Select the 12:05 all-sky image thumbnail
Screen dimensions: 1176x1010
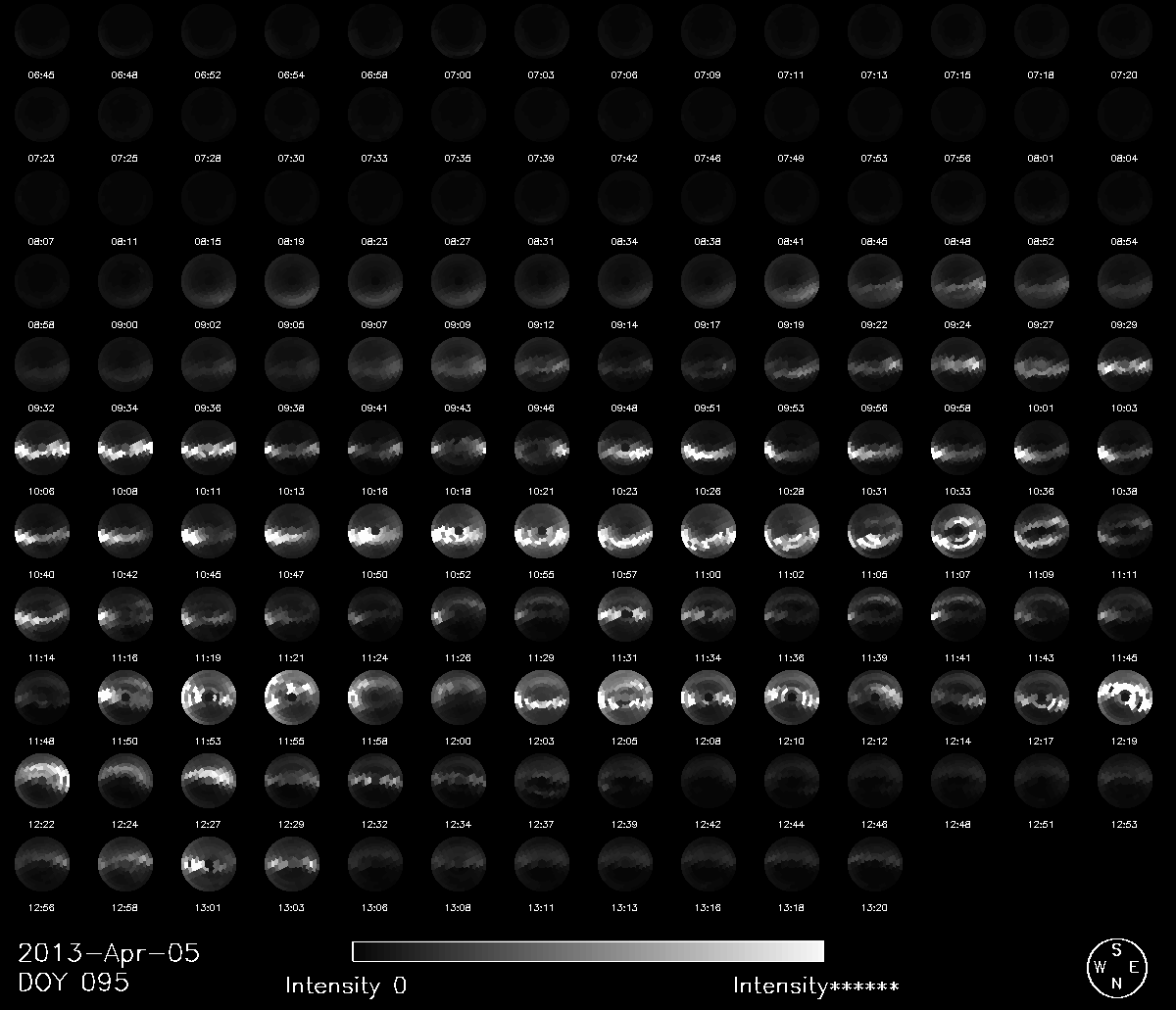coord(625,698)
